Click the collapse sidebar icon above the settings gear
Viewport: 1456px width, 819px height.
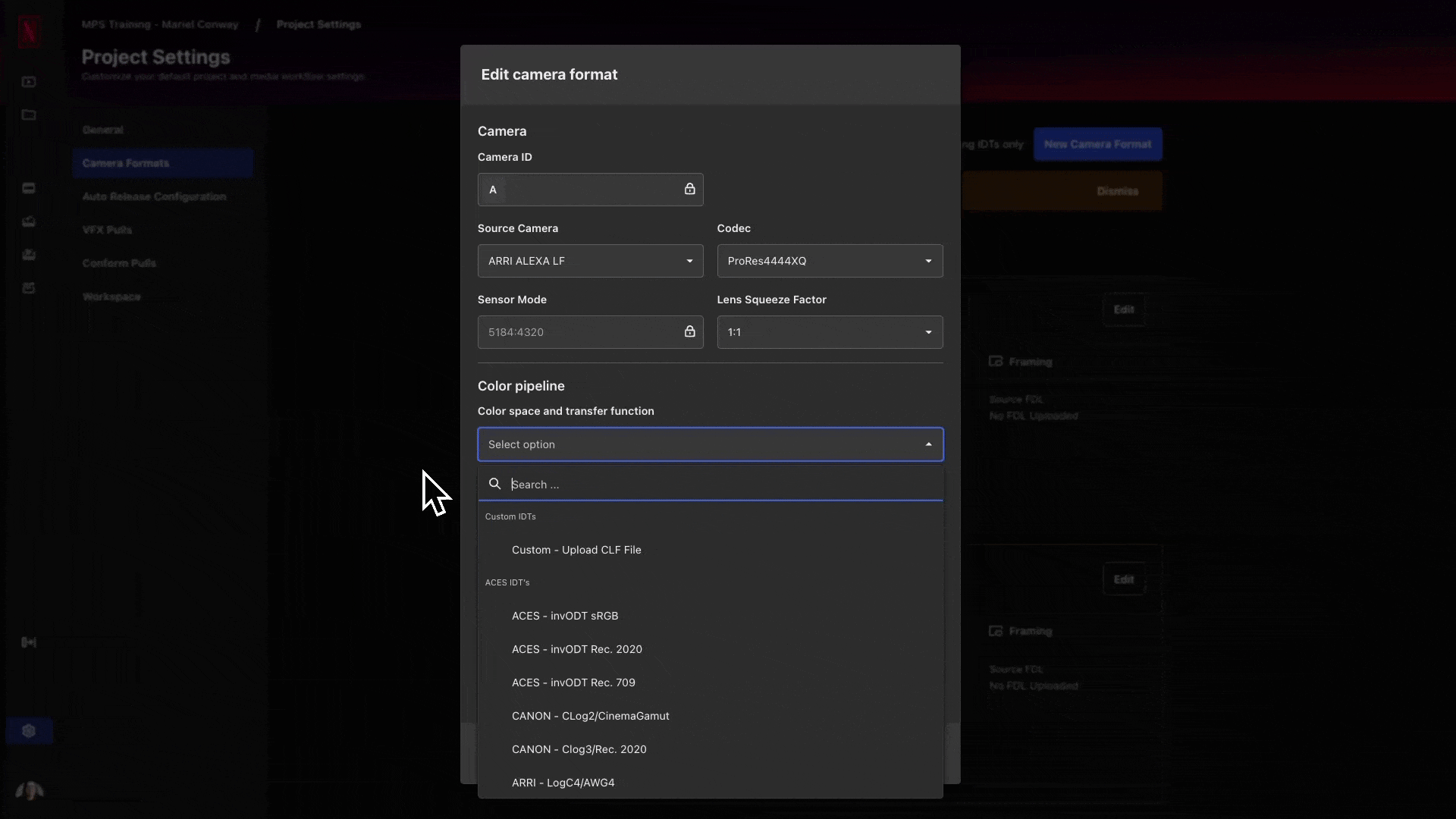point(29,642)
